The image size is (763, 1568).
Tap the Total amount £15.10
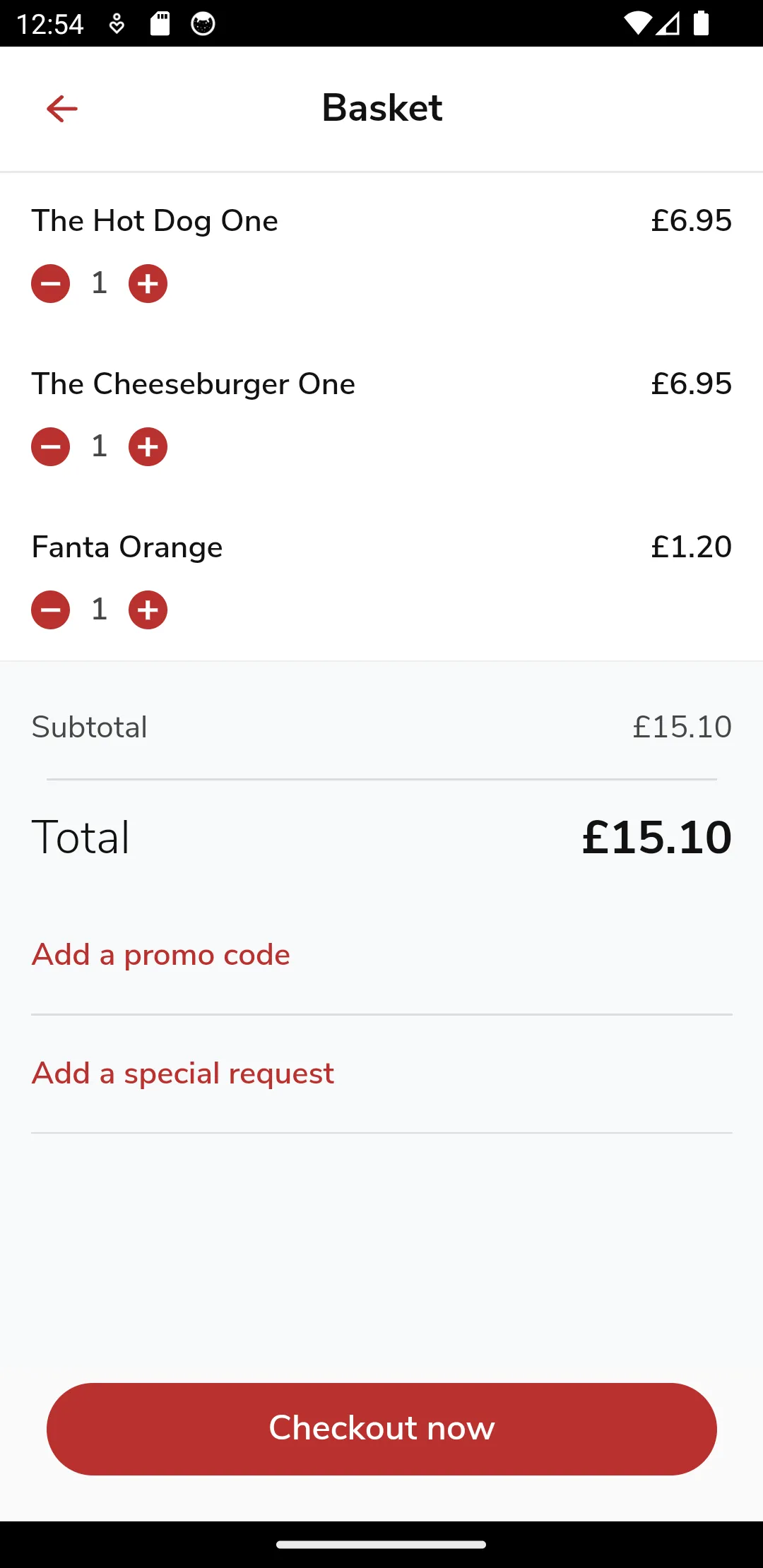(x=657, y=838)
